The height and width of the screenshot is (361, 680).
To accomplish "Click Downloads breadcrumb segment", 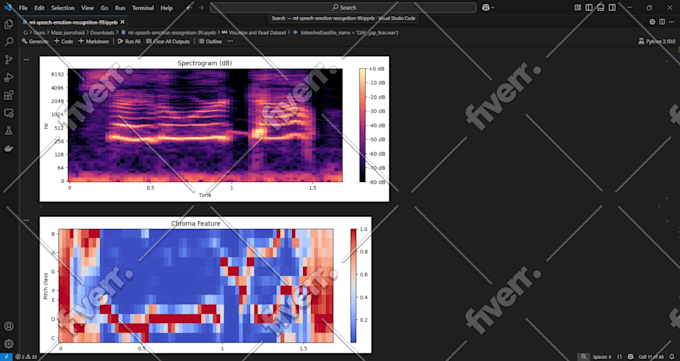I will click(x=102, y=33).
